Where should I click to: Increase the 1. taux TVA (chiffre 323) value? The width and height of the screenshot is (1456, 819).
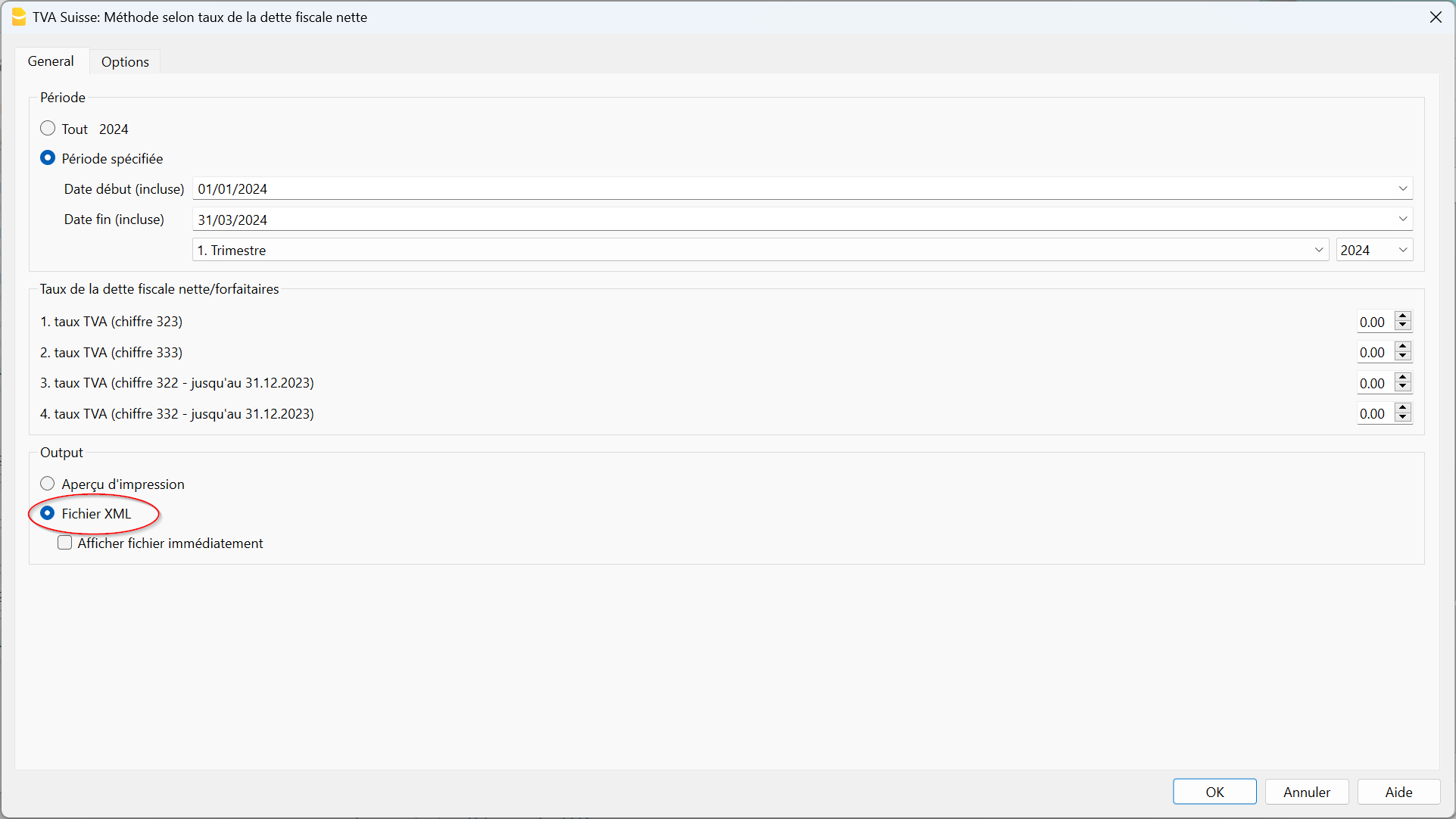(1403, 316)
